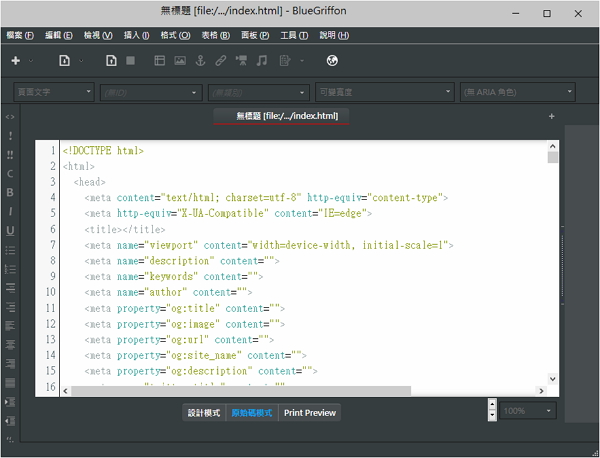This screenshot has height=458, width=600.
Task: Open the small arrow beside the form icon
Action: (302, 61)
